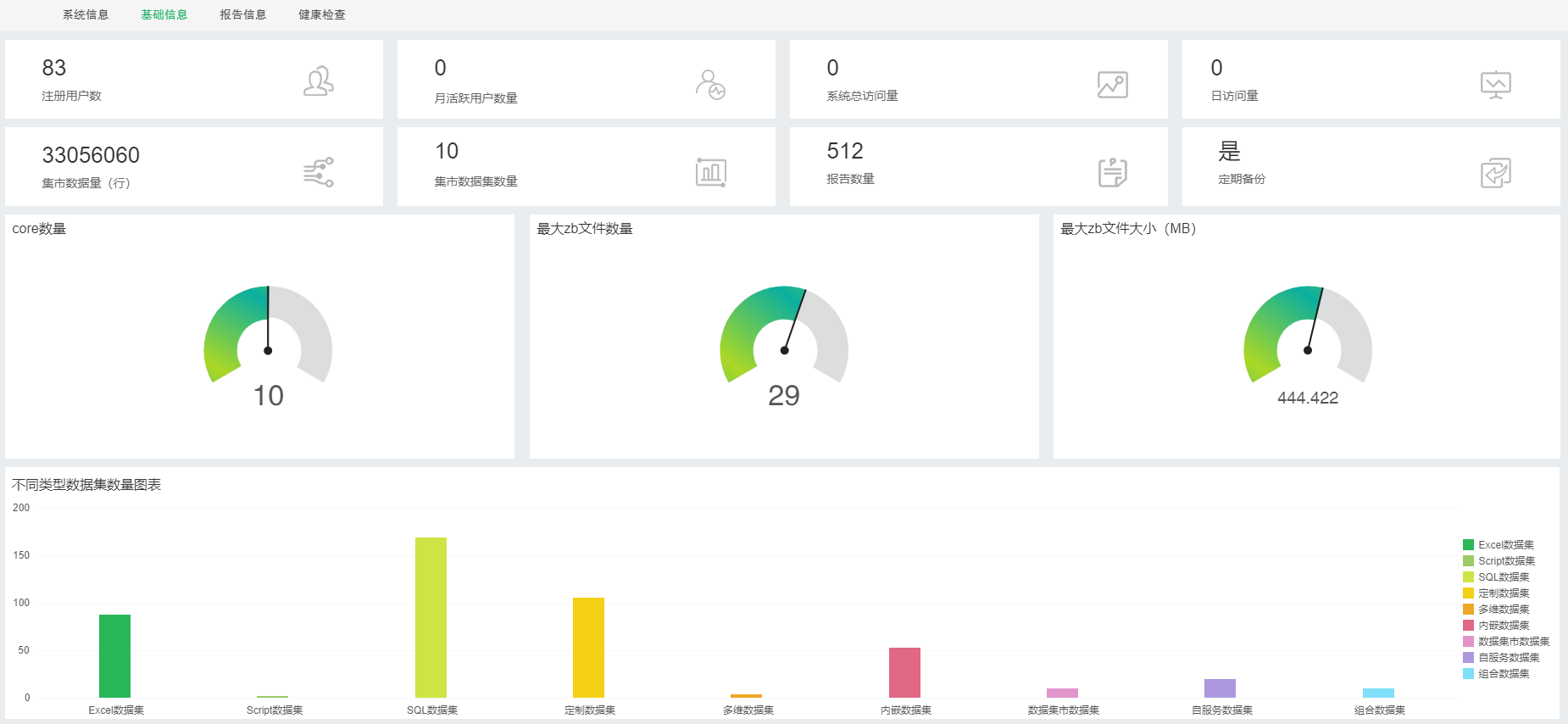
Task: Switch to the 基础信息 tab
Action: [x=164, y=14]
